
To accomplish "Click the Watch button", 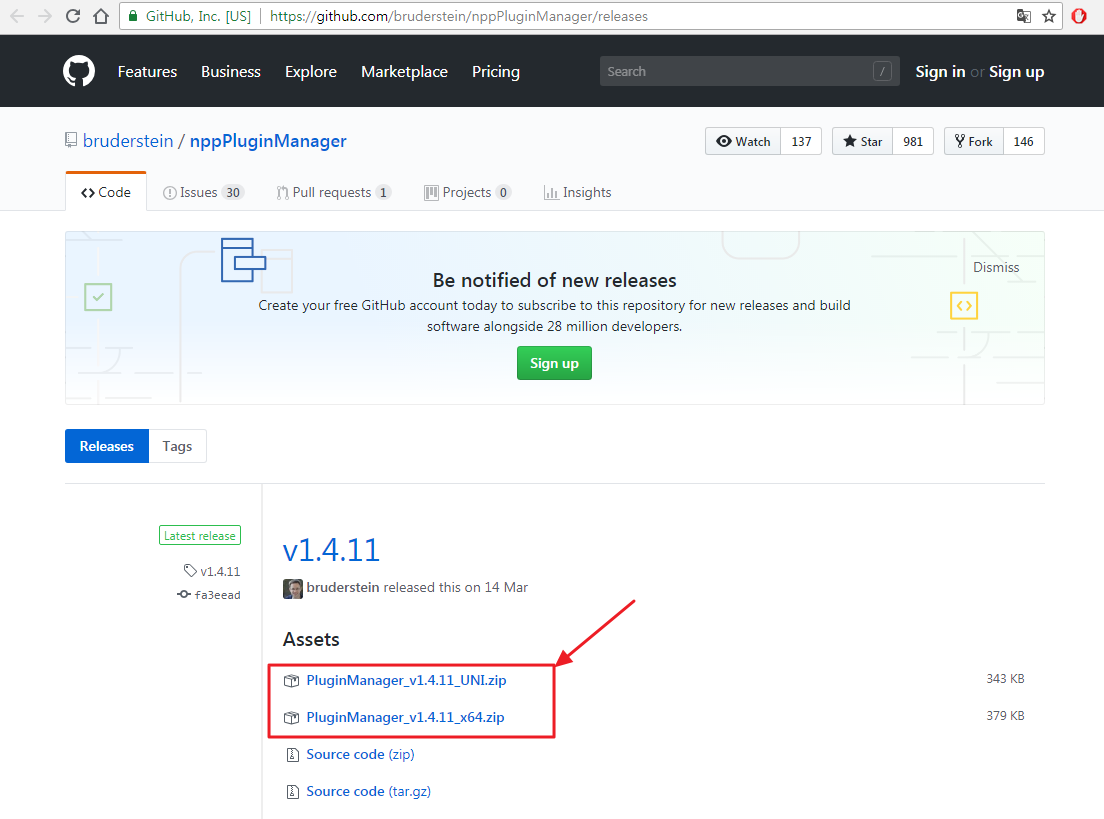I will [x=743, y=142].
